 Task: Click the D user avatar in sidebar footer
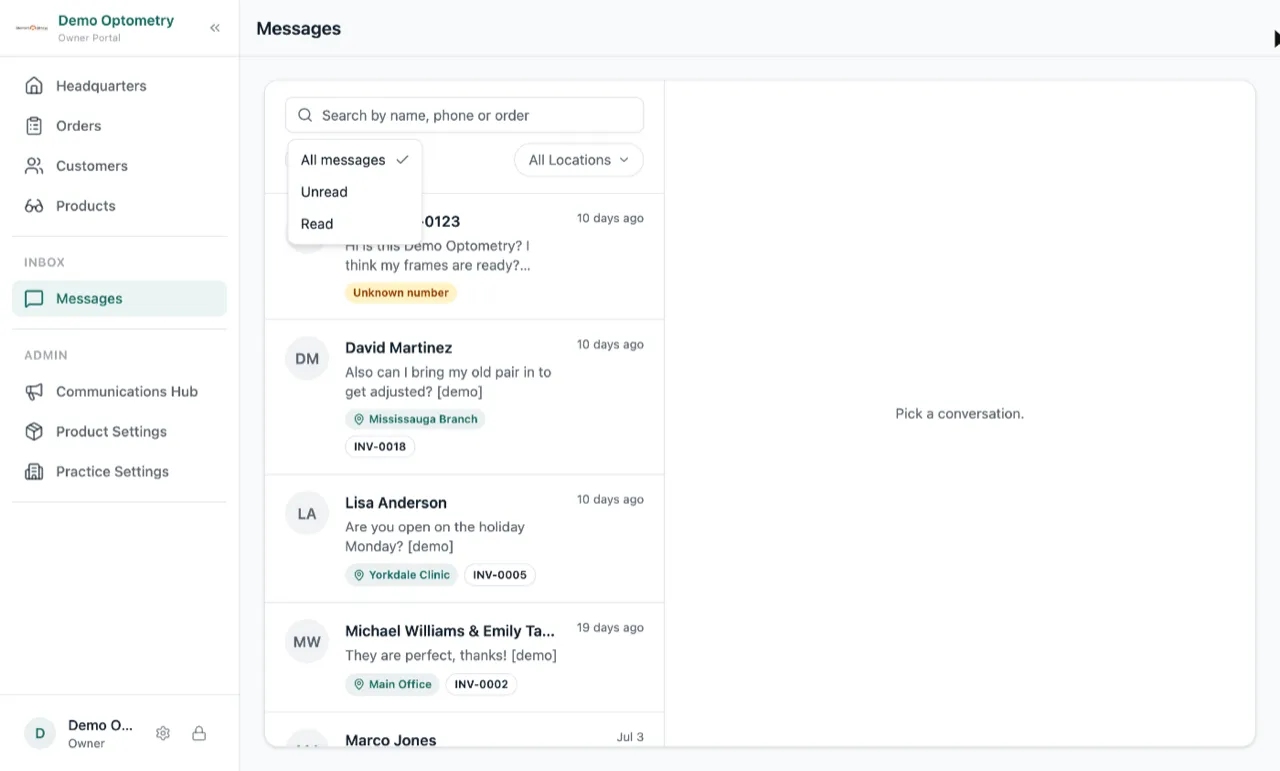click(x=40, y=733)
